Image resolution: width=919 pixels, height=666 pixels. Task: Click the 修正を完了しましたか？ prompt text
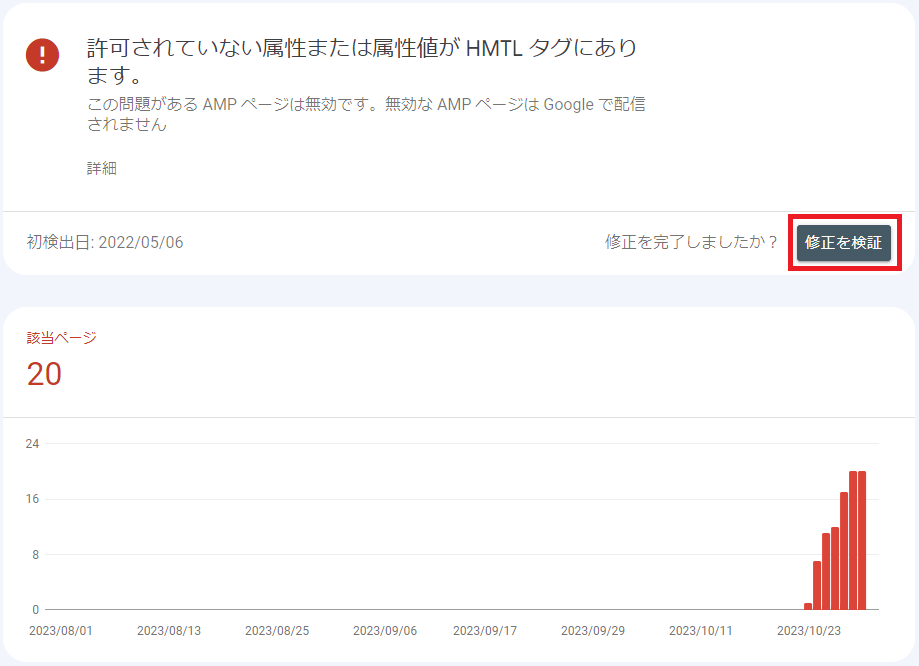(691, 242)
